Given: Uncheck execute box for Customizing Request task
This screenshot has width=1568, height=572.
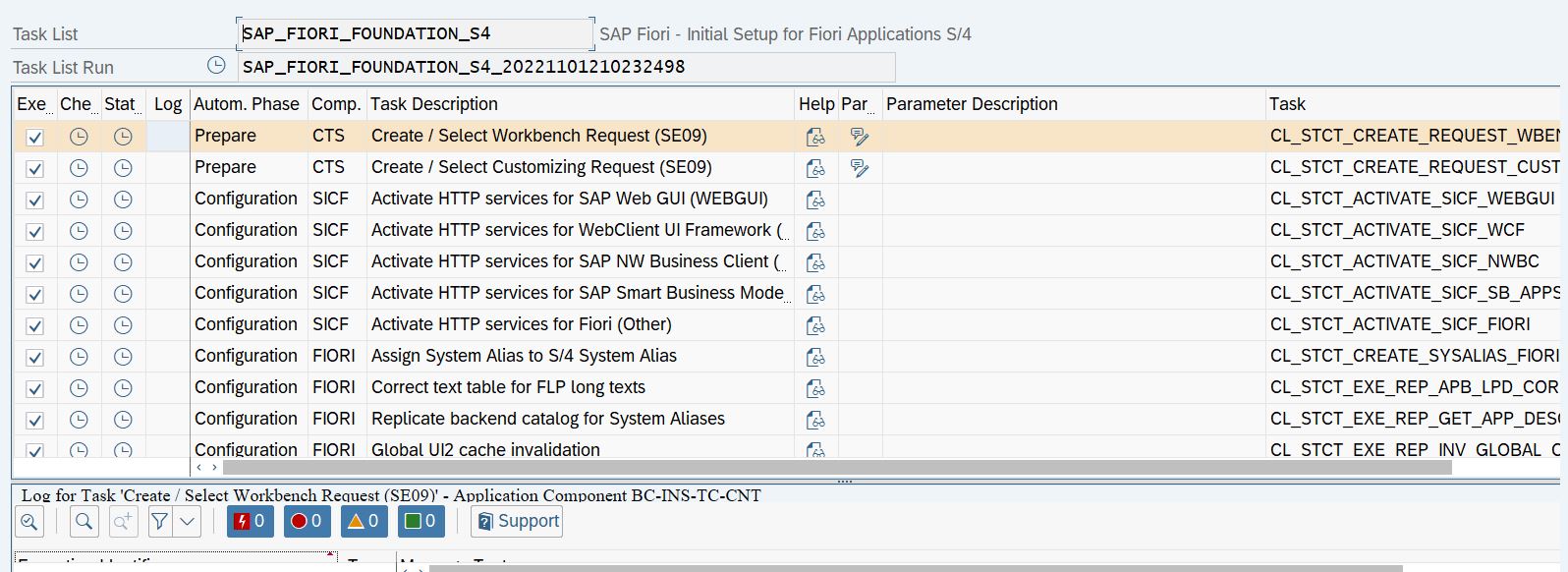Looking at the screenshot, I should [34, 169].
